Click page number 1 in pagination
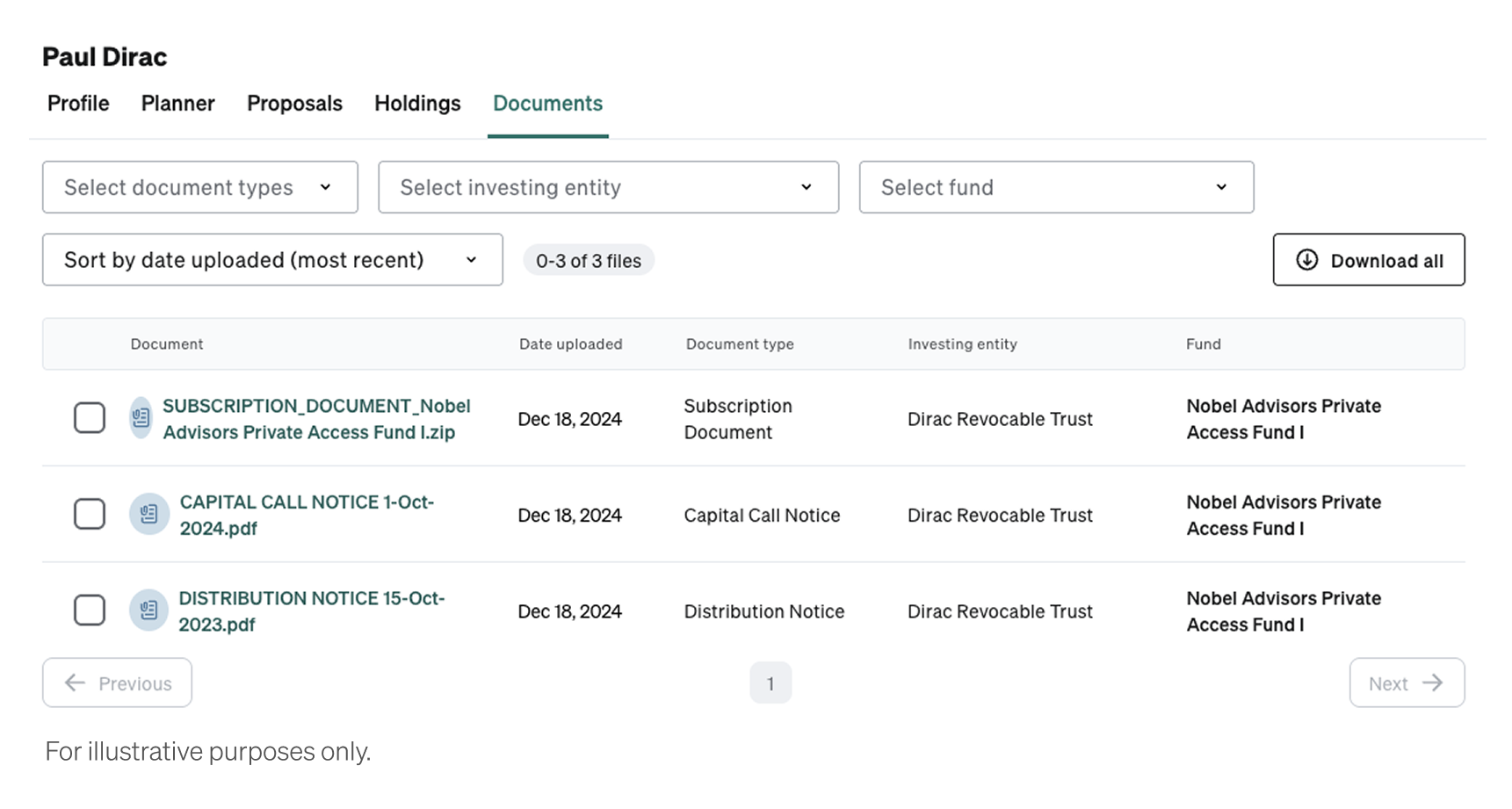The height and width of the screenshot is (809, 1512). 770,683
